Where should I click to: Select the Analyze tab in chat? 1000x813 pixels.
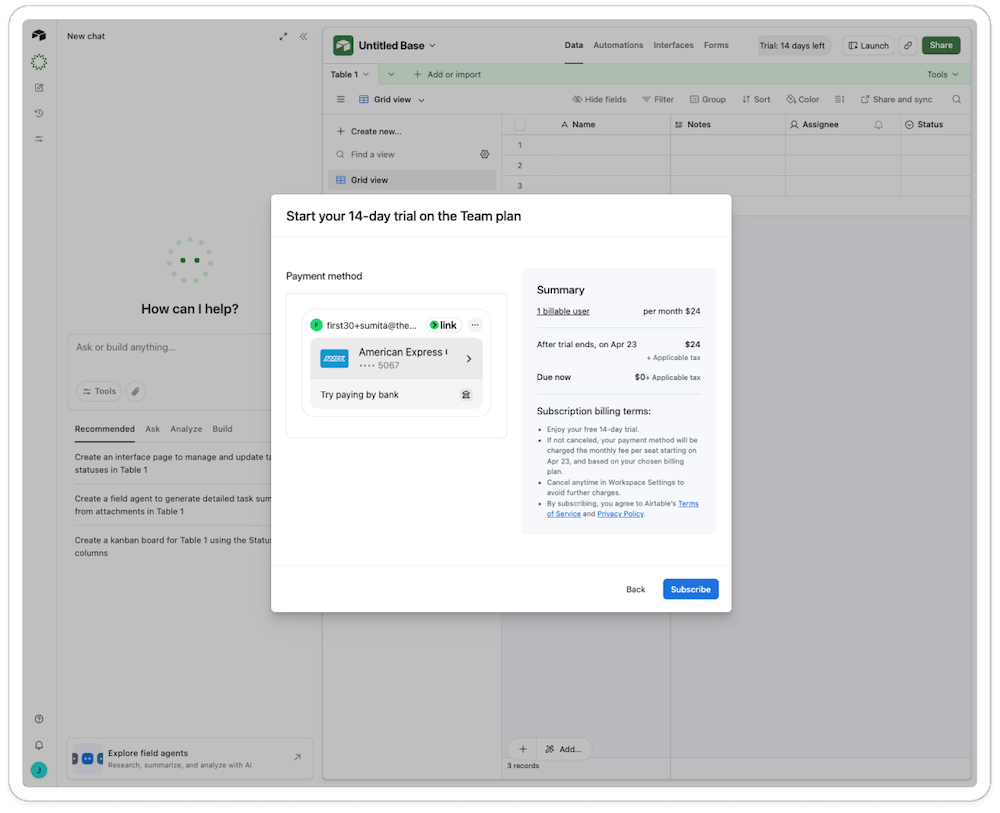(x=186, y=429)
